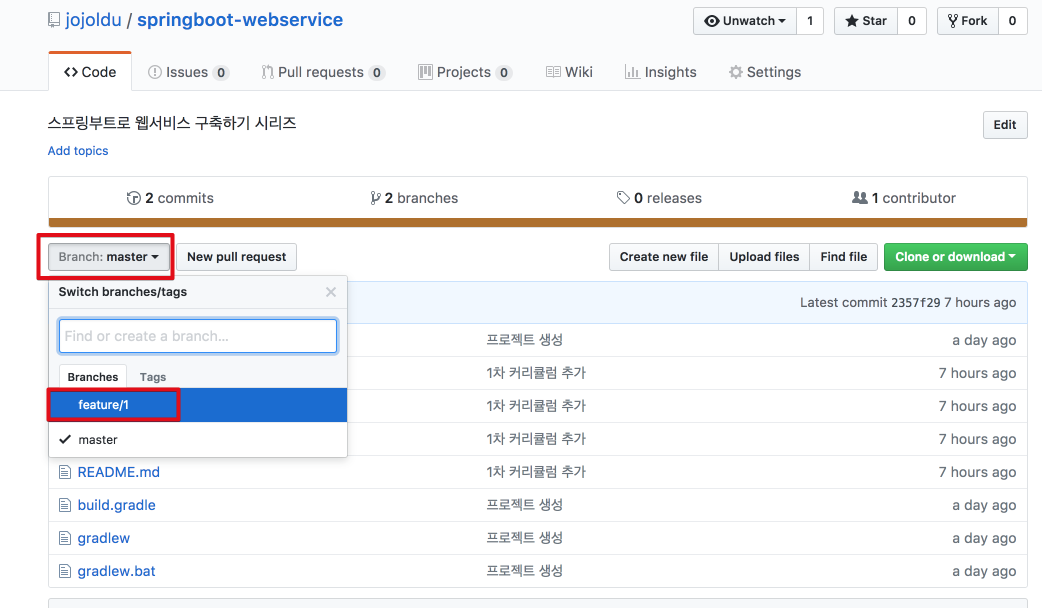
Task: Click the star count 0
Action: click(x=912, y=21)
